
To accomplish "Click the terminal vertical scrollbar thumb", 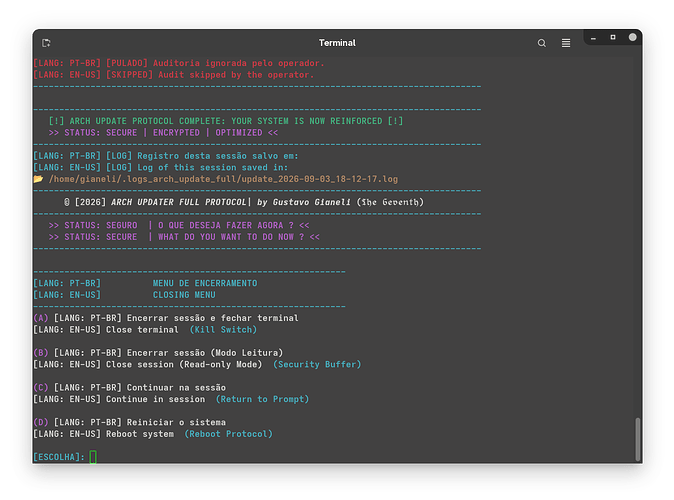I will tap(637, 439).
